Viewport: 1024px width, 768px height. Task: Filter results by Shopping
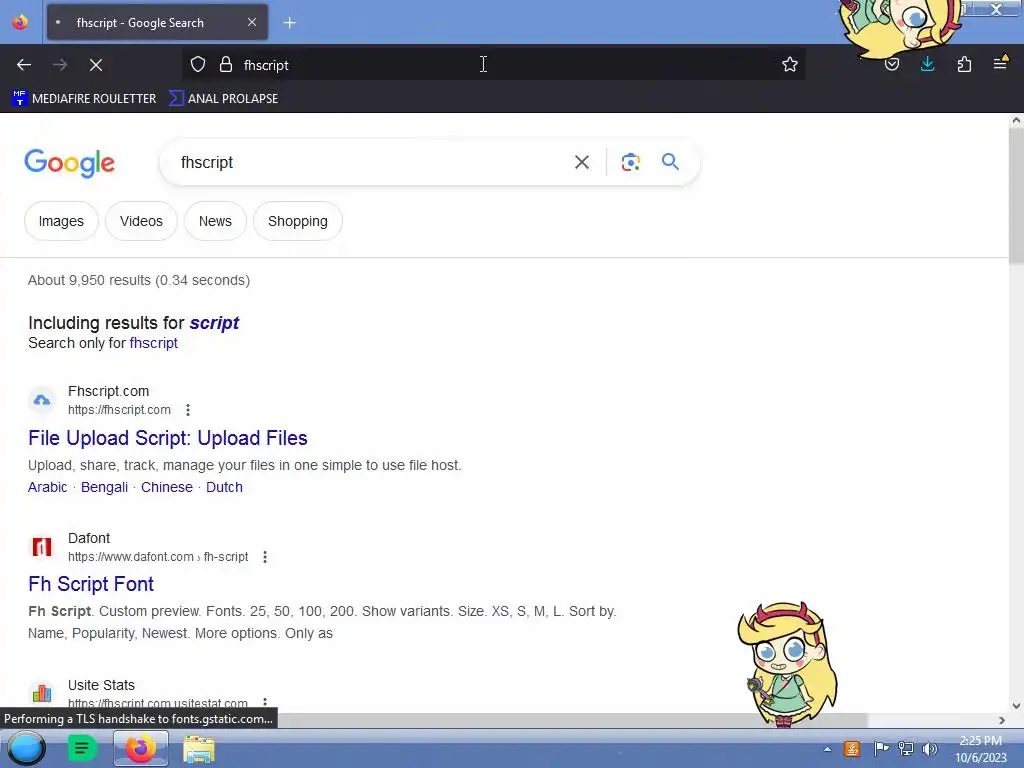298,221
